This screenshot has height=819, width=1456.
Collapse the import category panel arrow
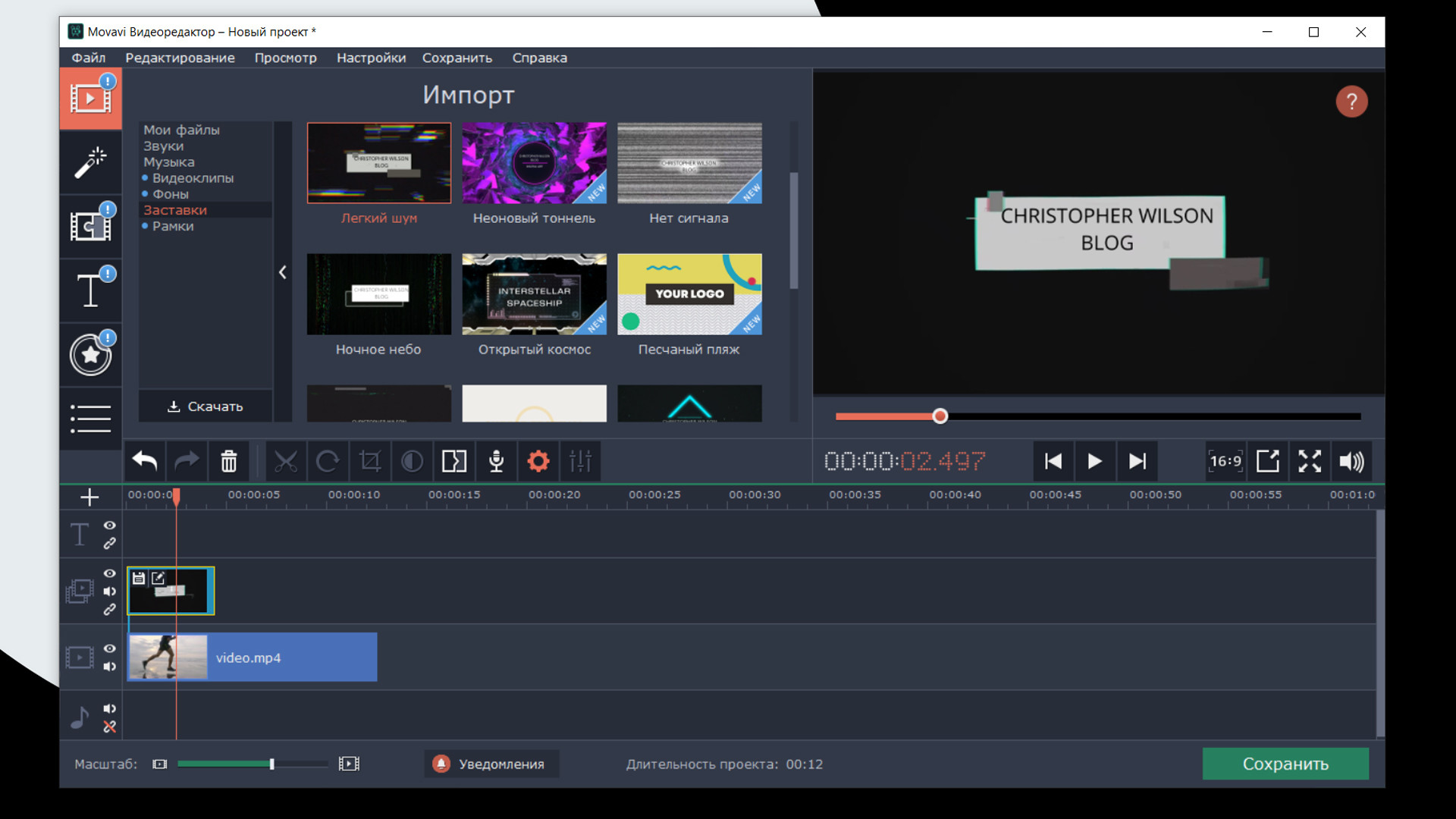[x=282, y=272]
